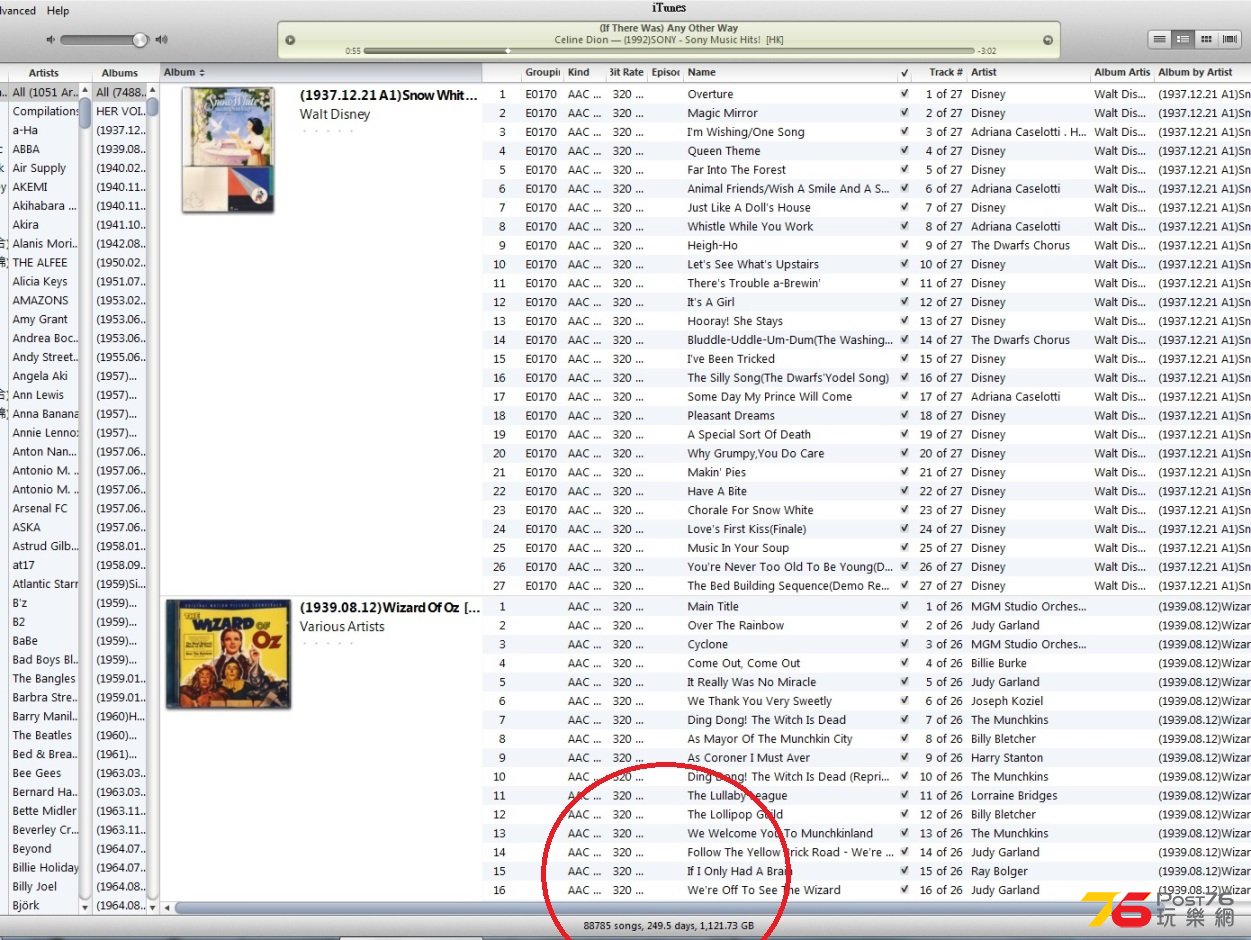Click the Wizard Of Oz album artwork
Screen dimensions: 1251x940
coord(228,654)
